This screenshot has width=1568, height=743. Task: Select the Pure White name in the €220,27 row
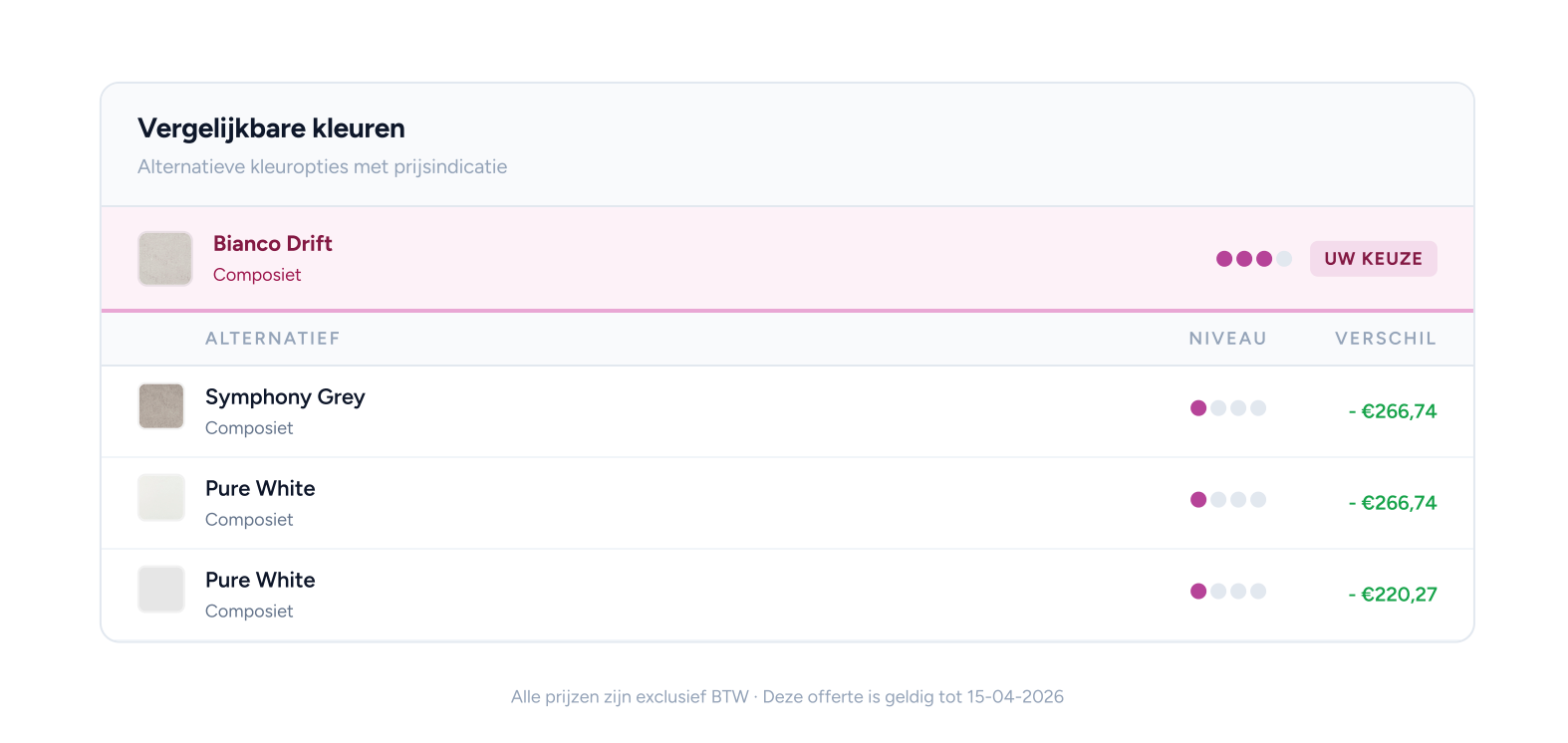[x=260, y=581]
